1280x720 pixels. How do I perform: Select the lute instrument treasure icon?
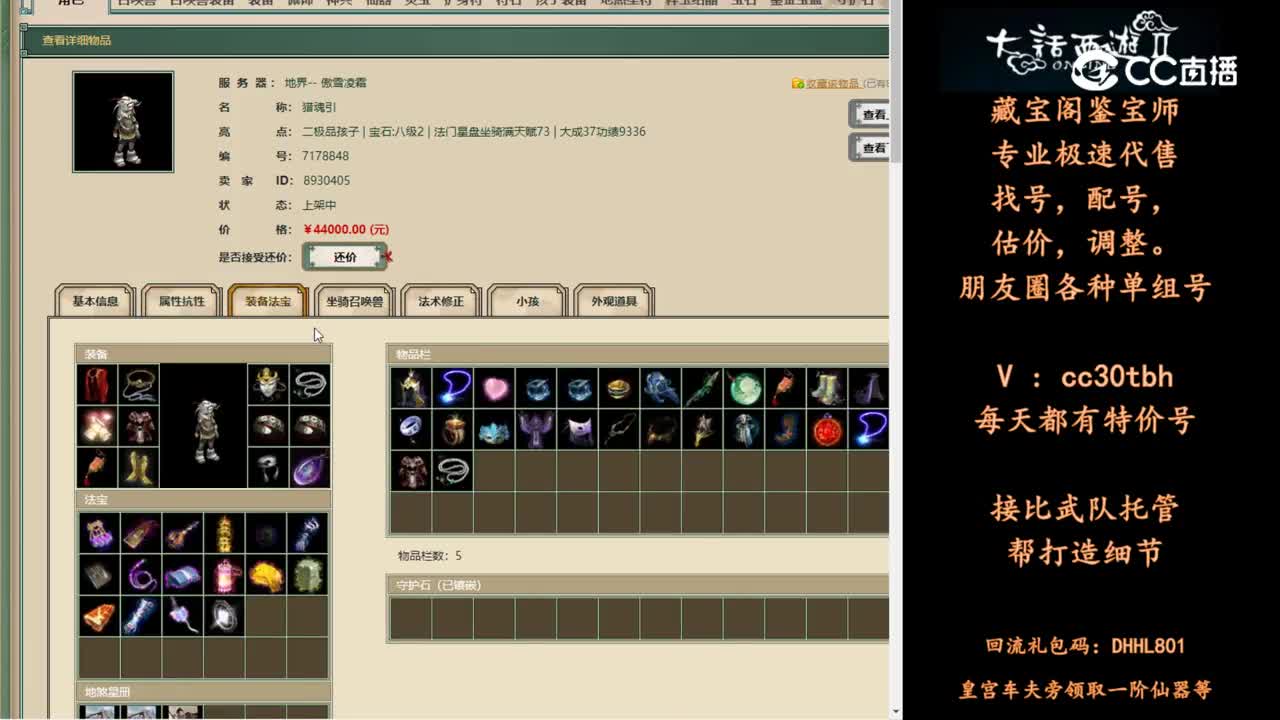pos(182,533)
